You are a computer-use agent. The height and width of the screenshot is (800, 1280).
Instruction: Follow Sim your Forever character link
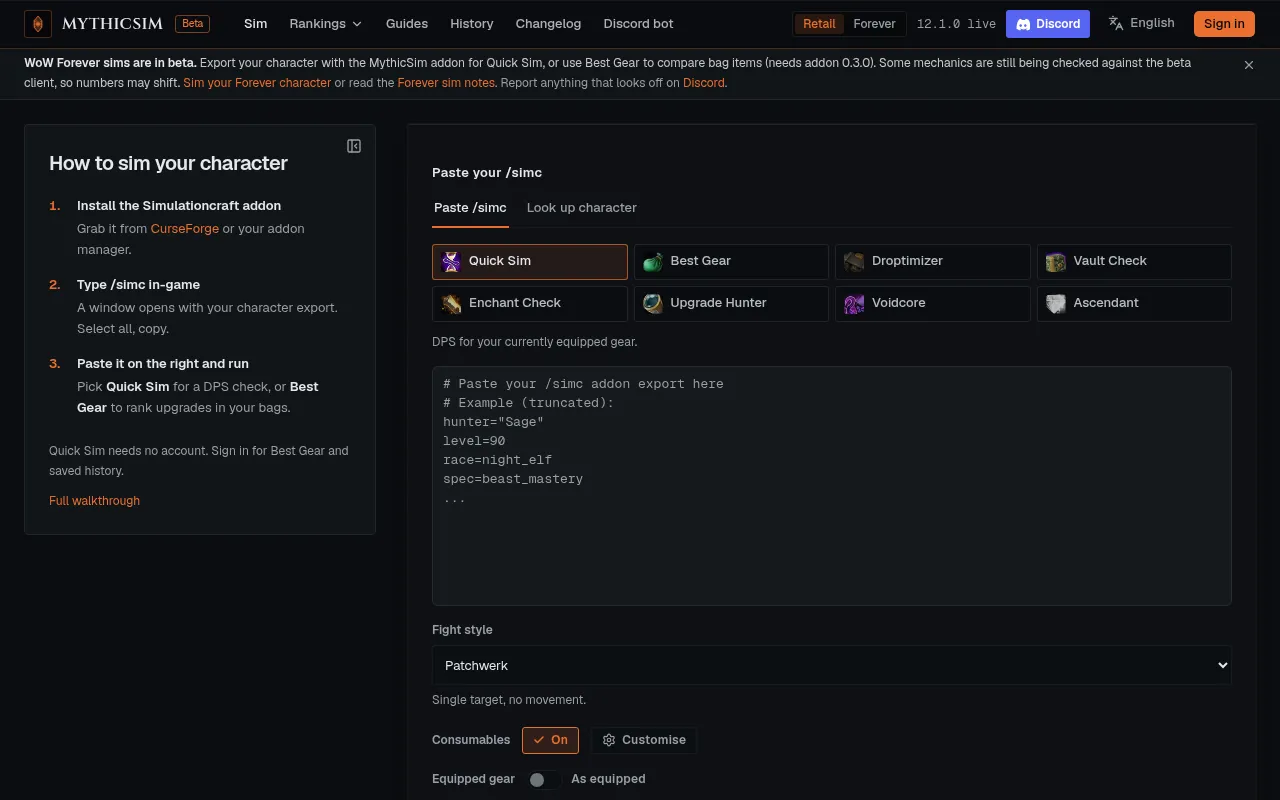point(257,83)
